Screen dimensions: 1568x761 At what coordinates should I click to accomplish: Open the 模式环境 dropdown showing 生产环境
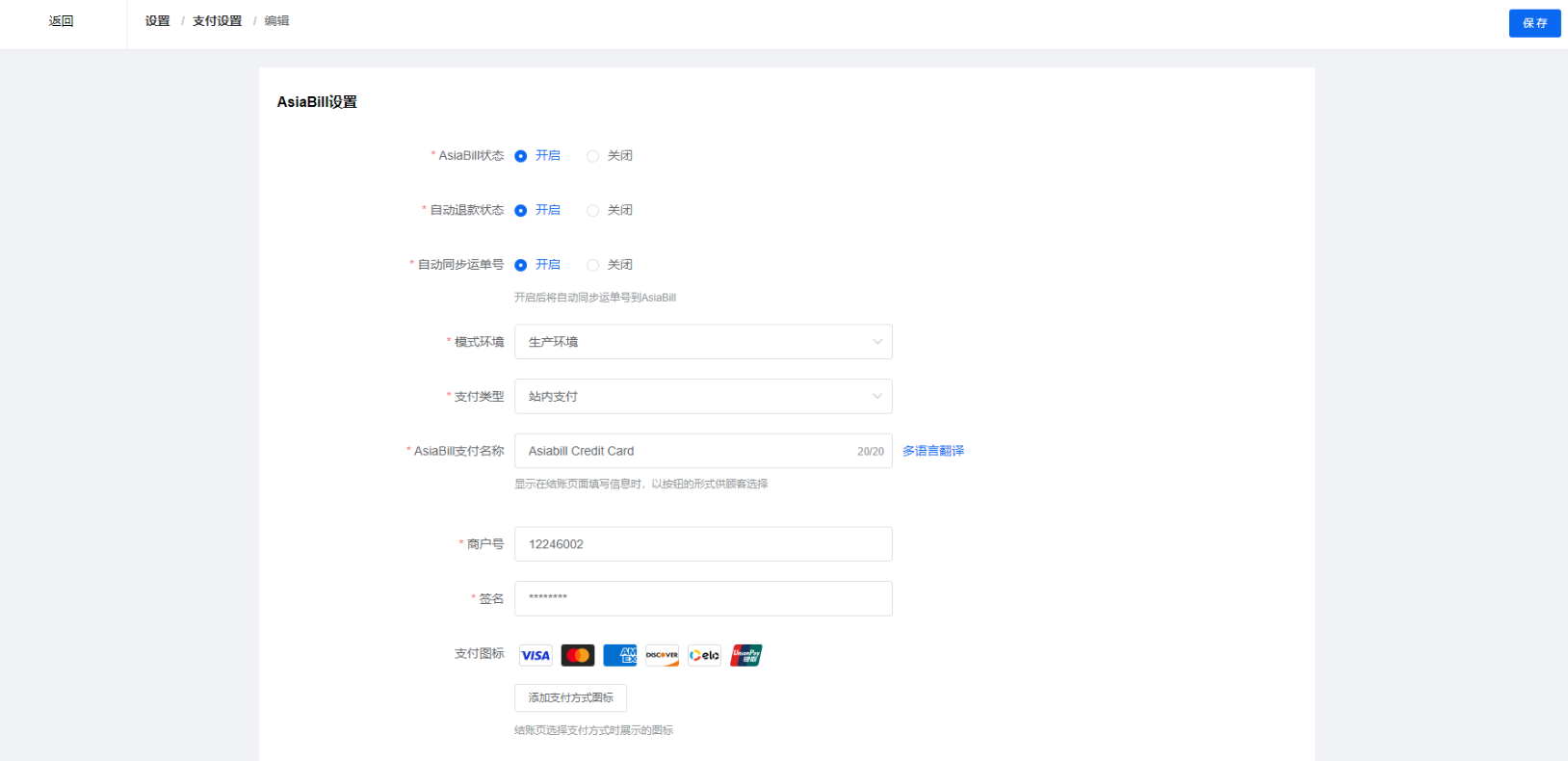pos(703,342)
